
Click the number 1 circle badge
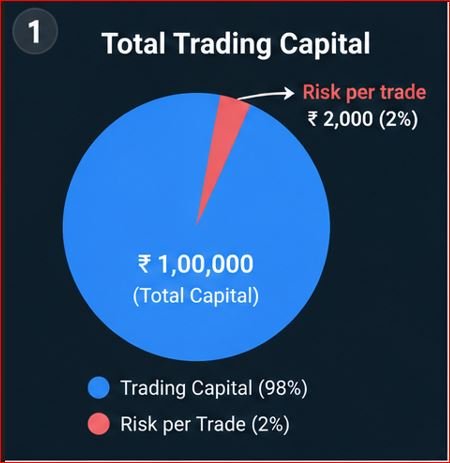35,31
